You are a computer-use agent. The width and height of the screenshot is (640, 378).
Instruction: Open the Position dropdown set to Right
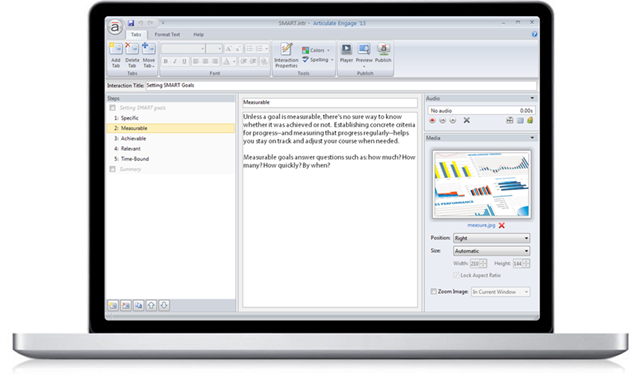(491, 238)
